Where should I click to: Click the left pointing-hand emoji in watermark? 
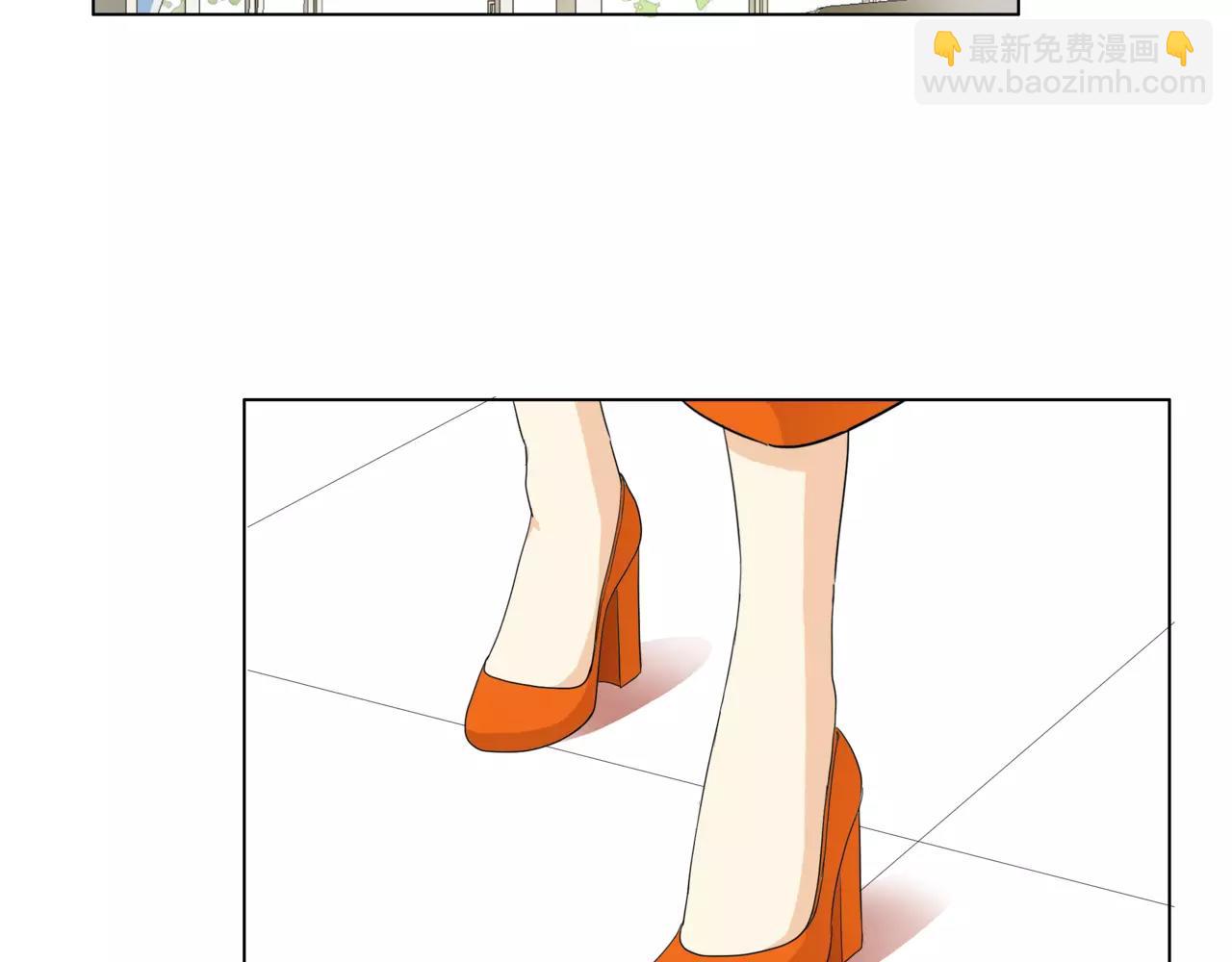(x=947, y=48)
